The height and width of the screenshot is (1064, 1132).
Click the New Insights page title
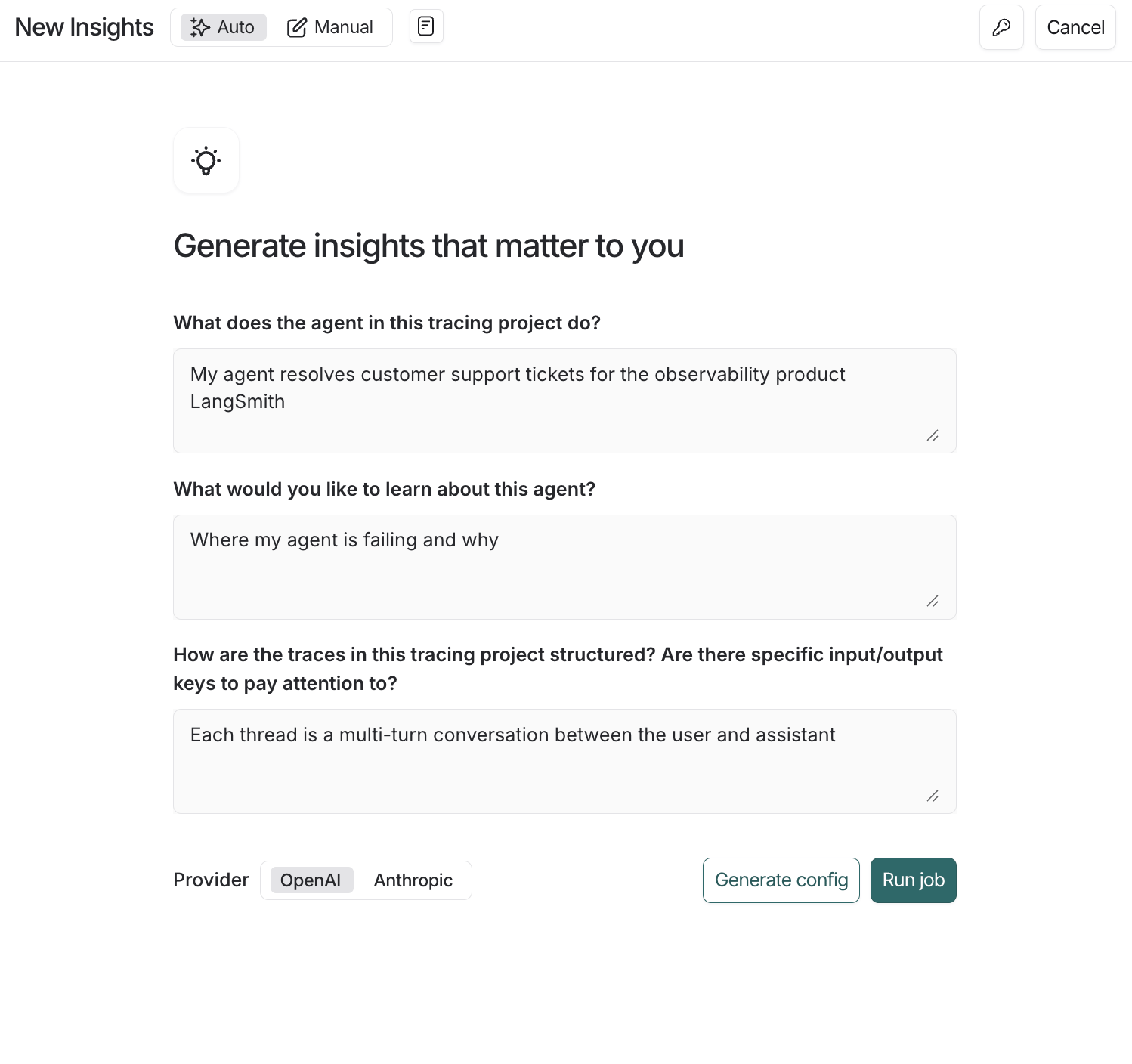click(x=84, y=27)
